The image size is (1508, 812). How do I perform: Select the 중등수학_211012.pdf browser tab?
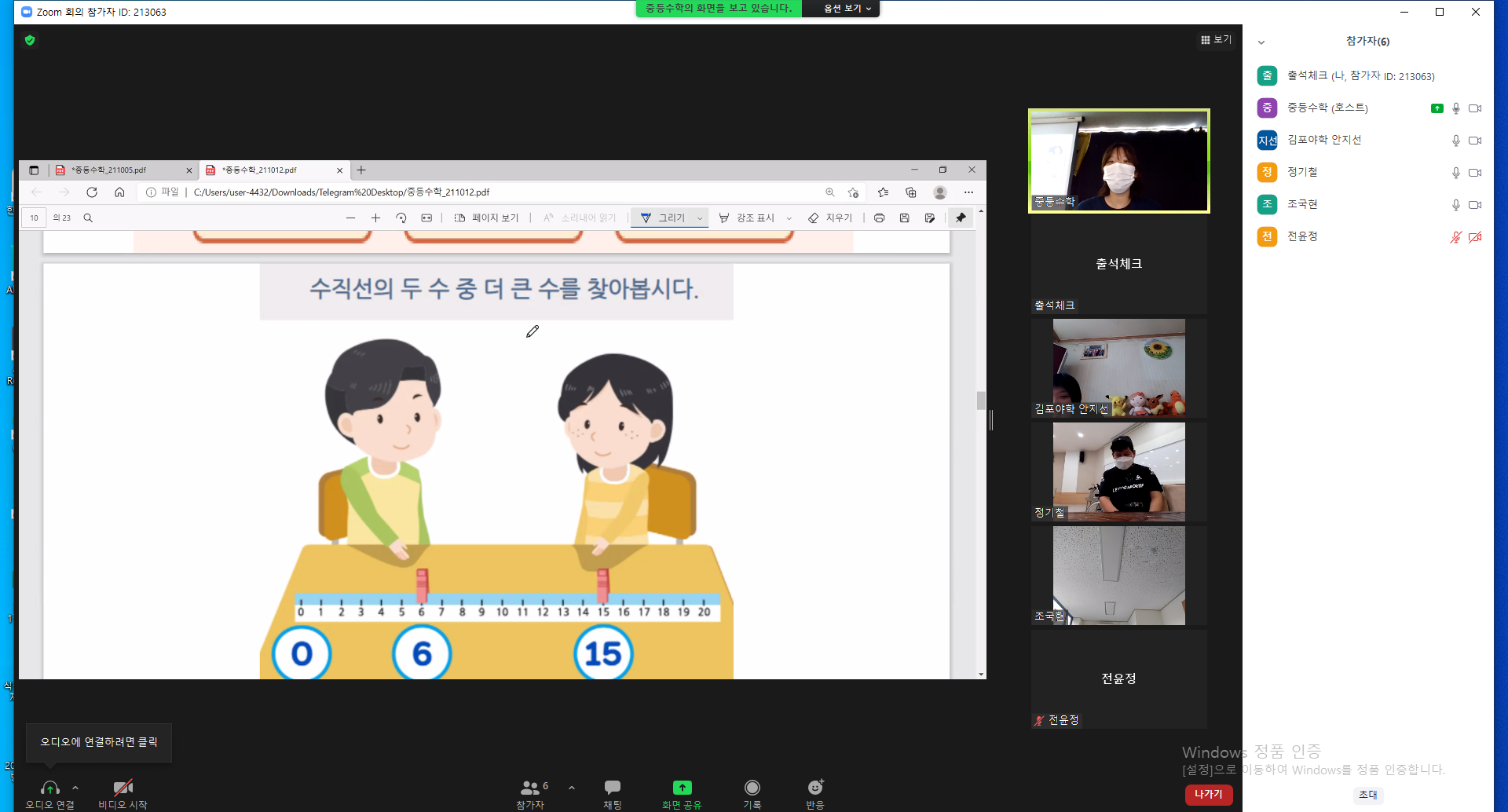(x=273, y=170)
